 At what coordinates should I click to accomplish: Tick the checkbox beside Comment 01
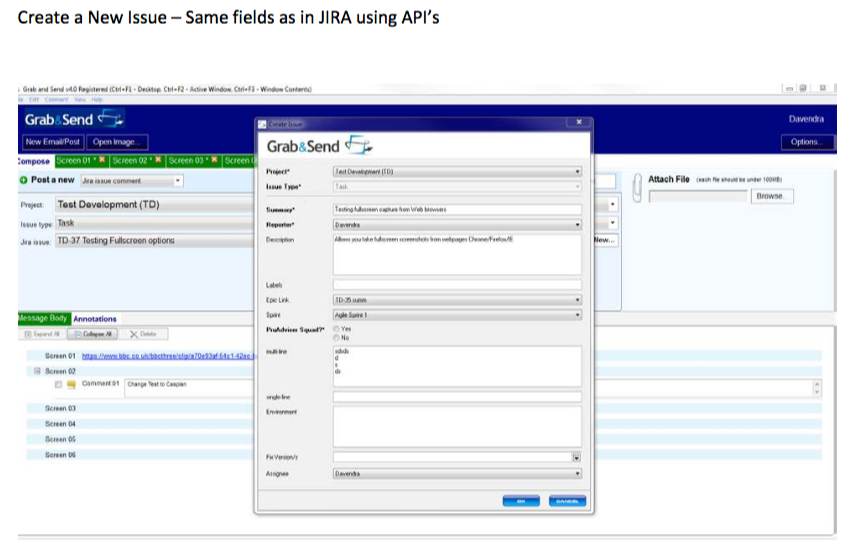[x=58, y=384]
